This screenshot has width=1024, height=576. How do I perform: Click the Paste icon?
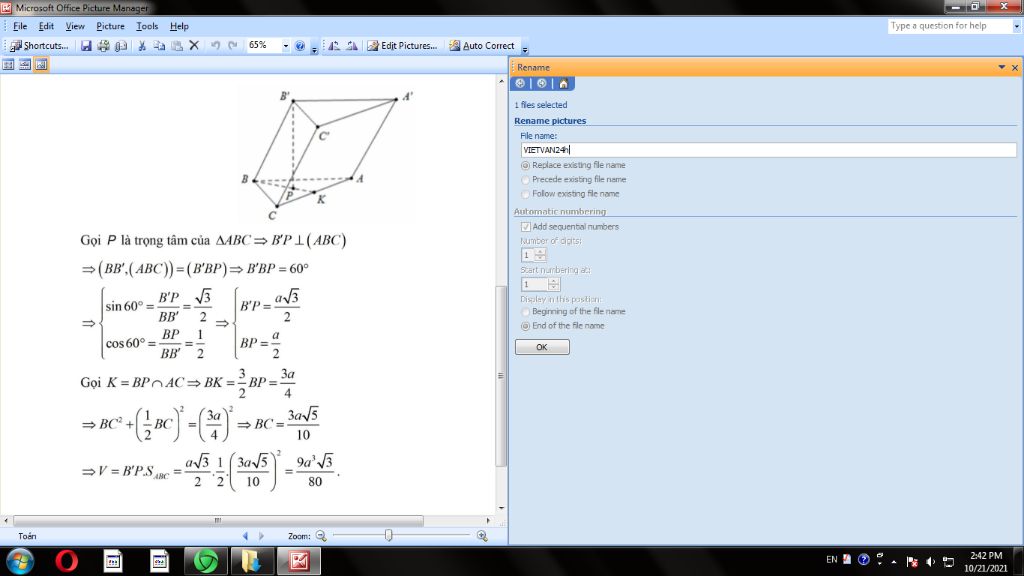click(177, 46)
